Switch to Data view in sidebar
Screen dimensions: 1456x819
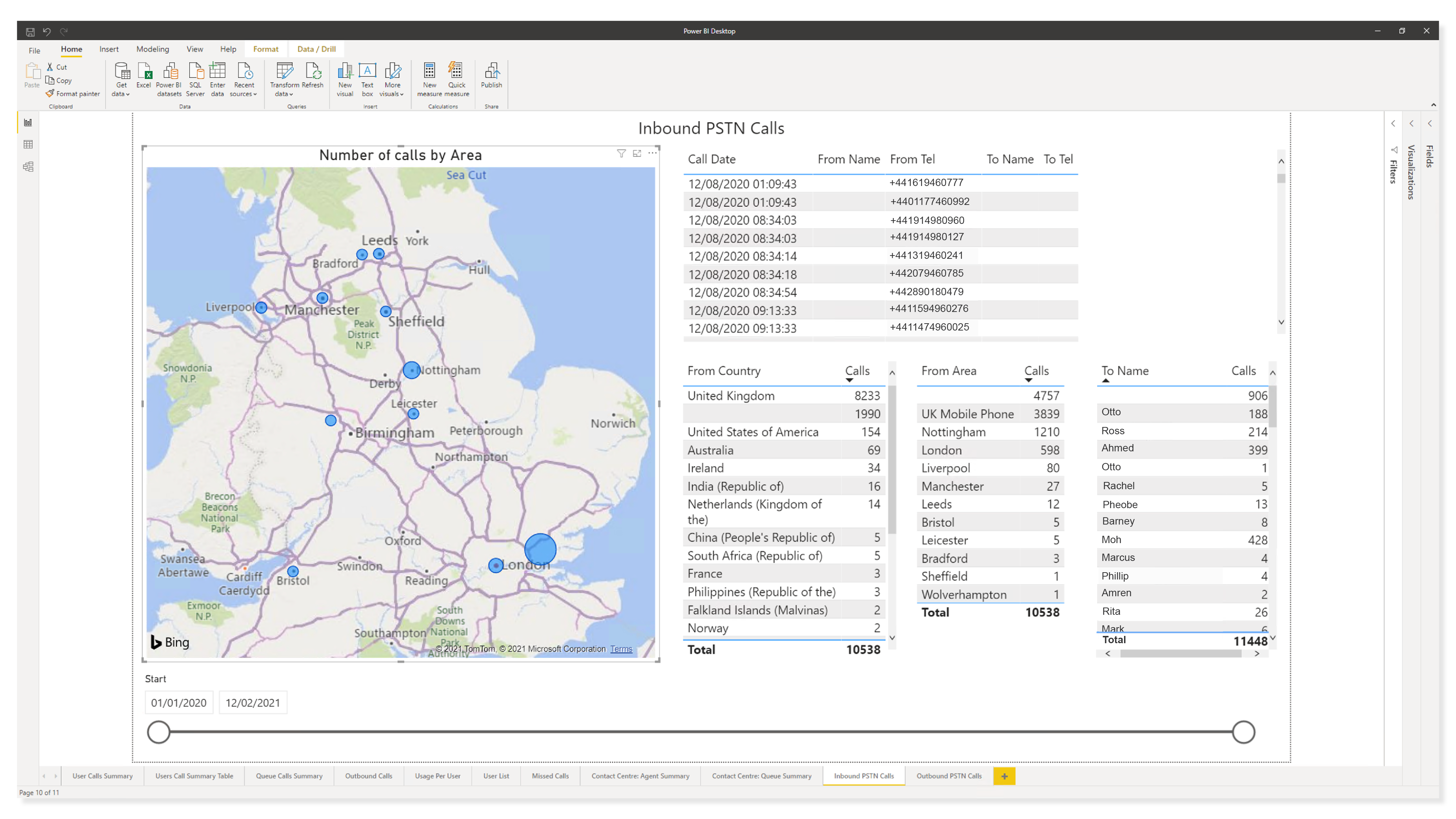(x=28, y=145)
